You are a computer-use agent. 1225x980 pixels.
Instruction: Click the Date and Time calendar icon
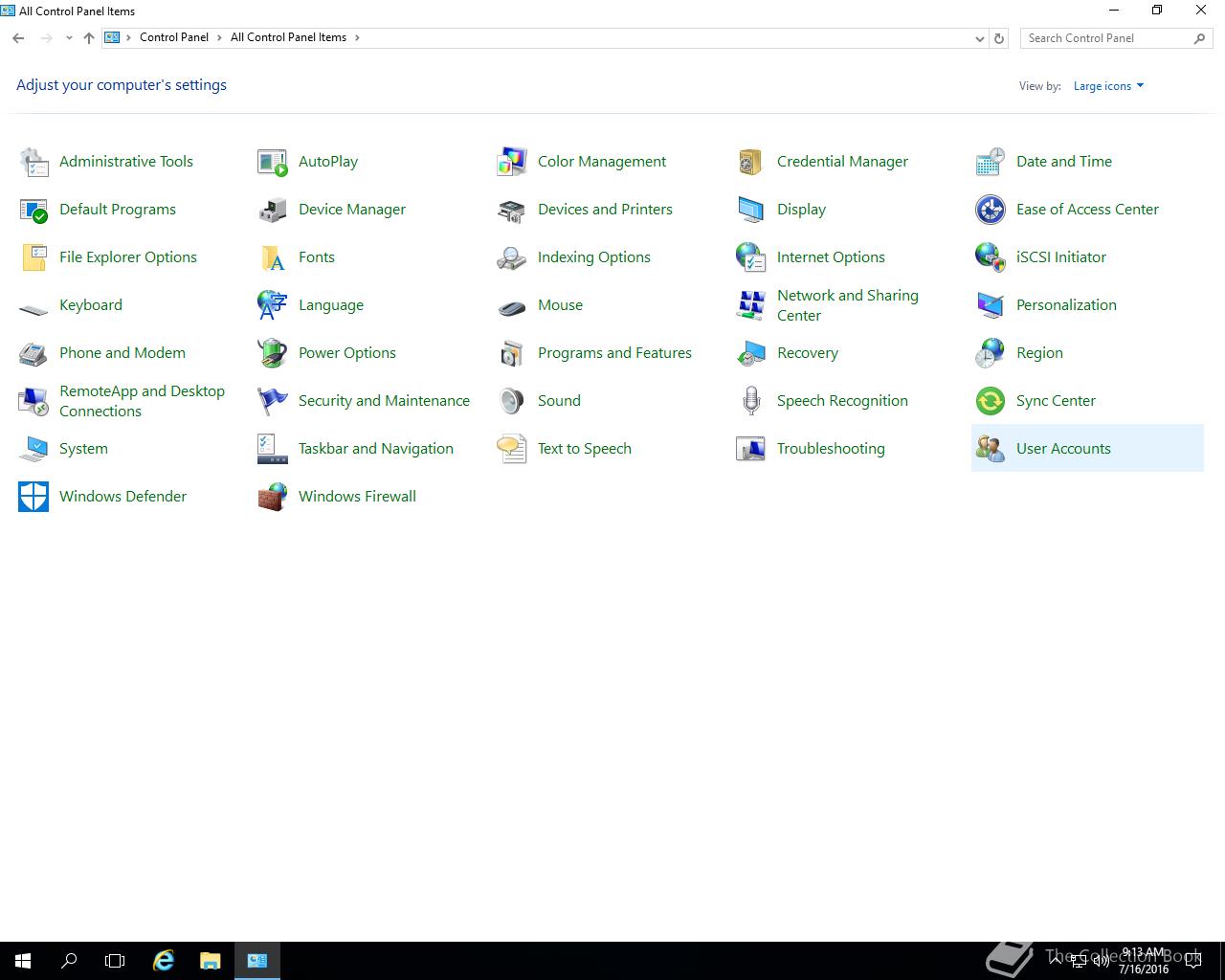pyautogui.click(x=991, y=162)
